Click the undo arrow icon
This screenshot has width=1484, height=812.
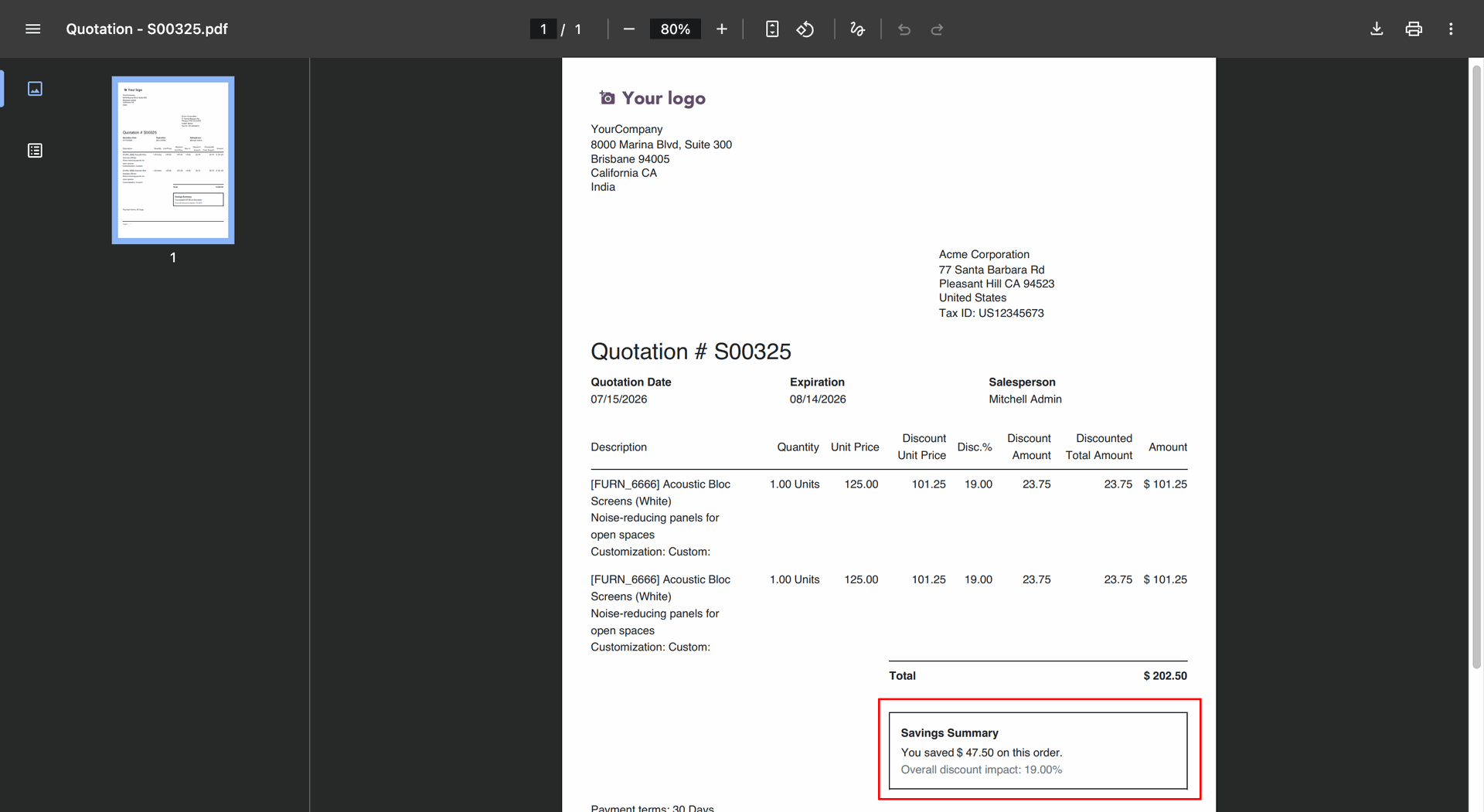(904, 29)
